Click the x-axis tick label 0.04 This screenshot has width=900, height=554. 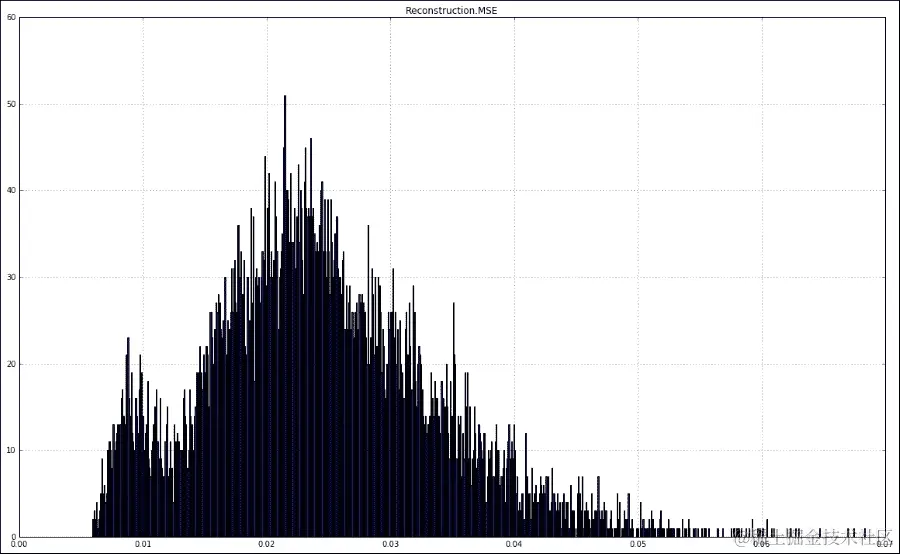[x=514, y=544]
